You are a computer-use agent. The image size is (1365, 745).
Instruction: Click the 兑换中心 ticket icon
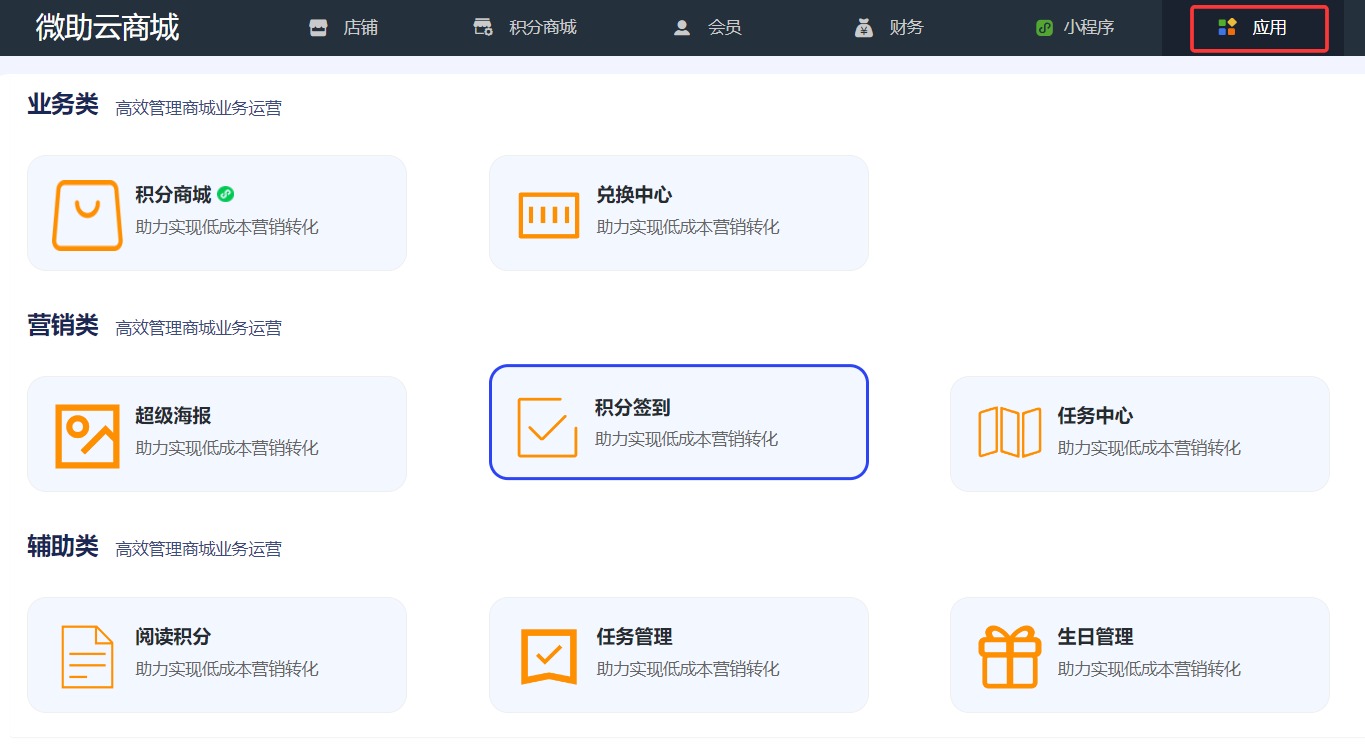[549, 215]
